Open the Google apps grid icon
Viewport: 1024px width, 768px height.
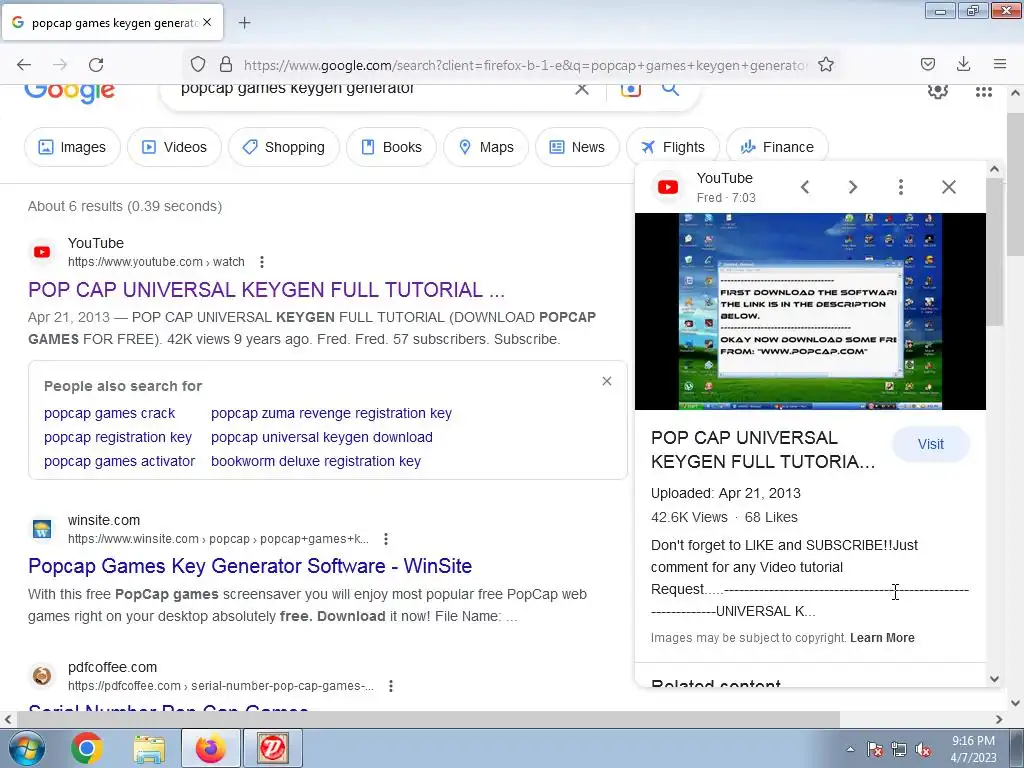(x=984, y=92)
